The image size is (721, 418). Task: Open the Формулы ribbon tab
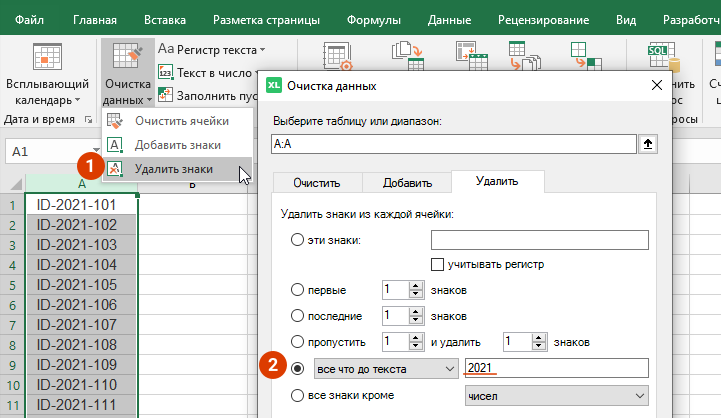point(374,19)
